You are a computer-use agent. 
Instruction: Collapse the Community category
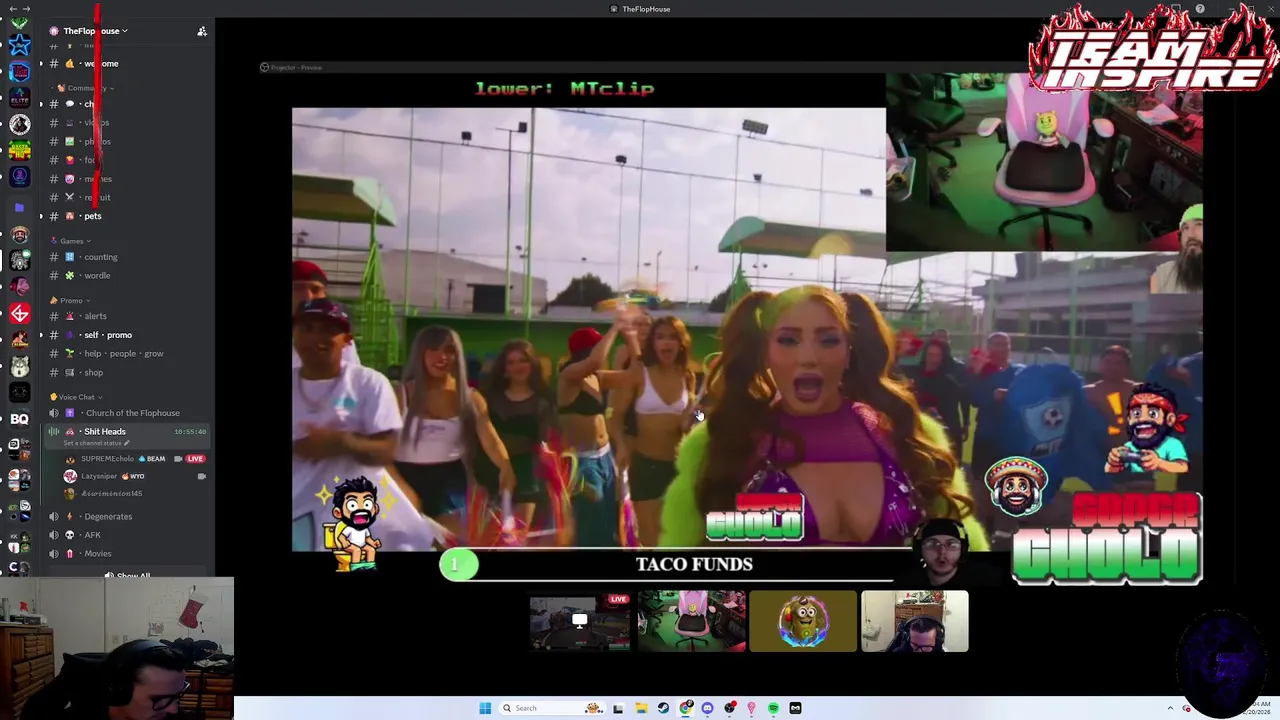pos(86,88)
